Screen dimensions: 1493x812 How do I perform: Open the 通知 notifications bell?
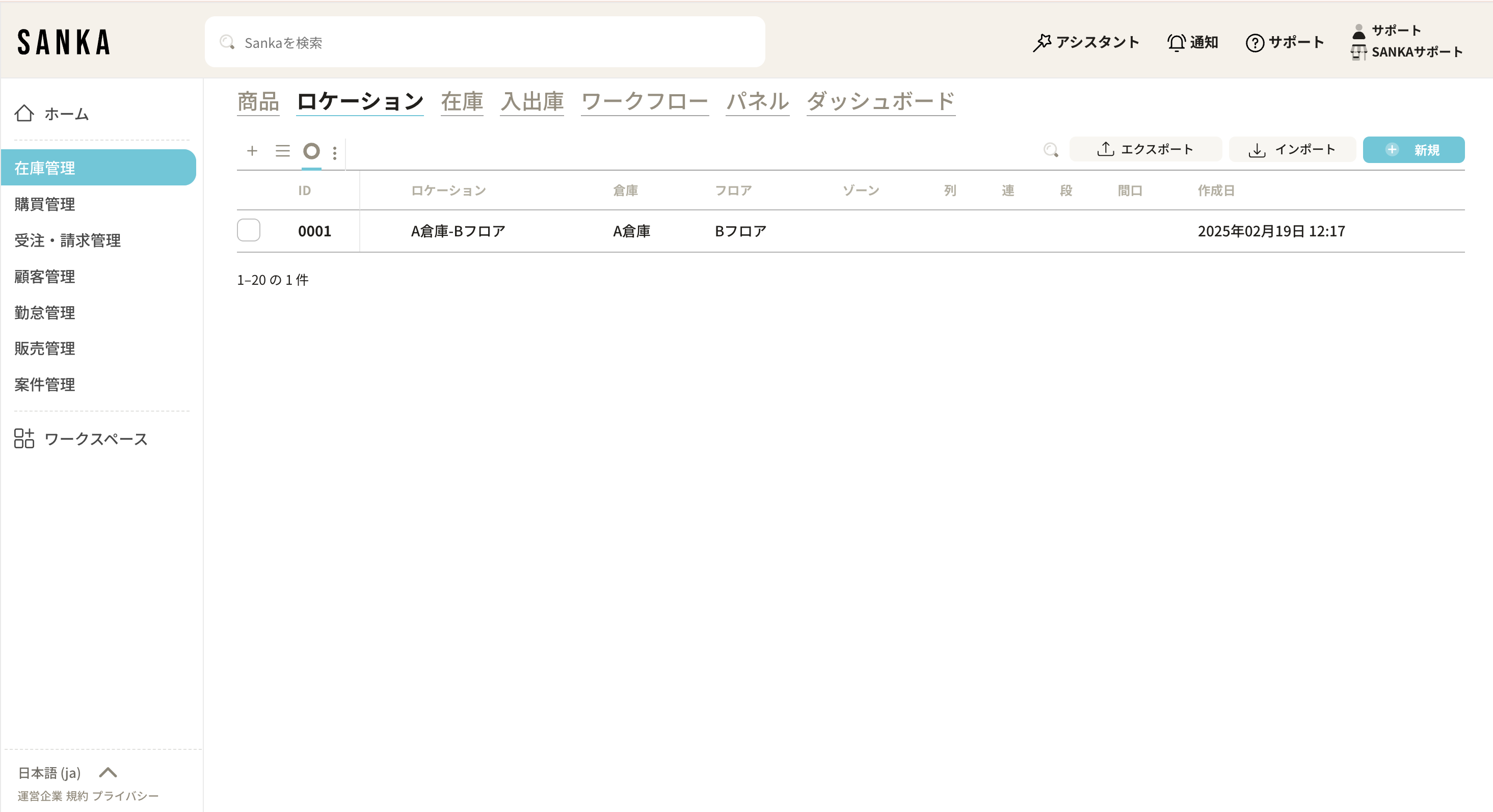click(x=1176, y=42)
